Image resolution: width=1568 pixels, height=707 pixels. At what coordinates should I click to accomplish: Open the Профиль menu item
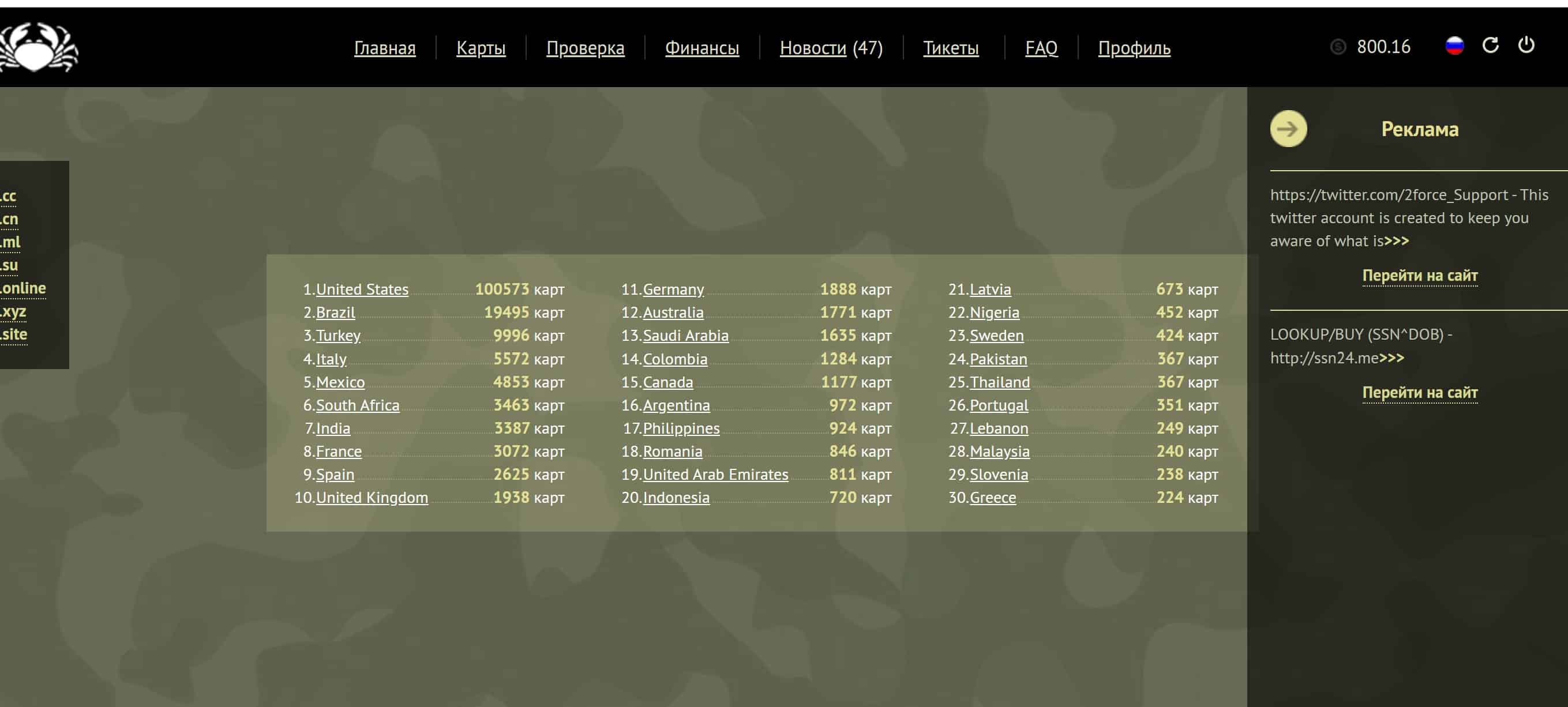[x=1134, y=48]
